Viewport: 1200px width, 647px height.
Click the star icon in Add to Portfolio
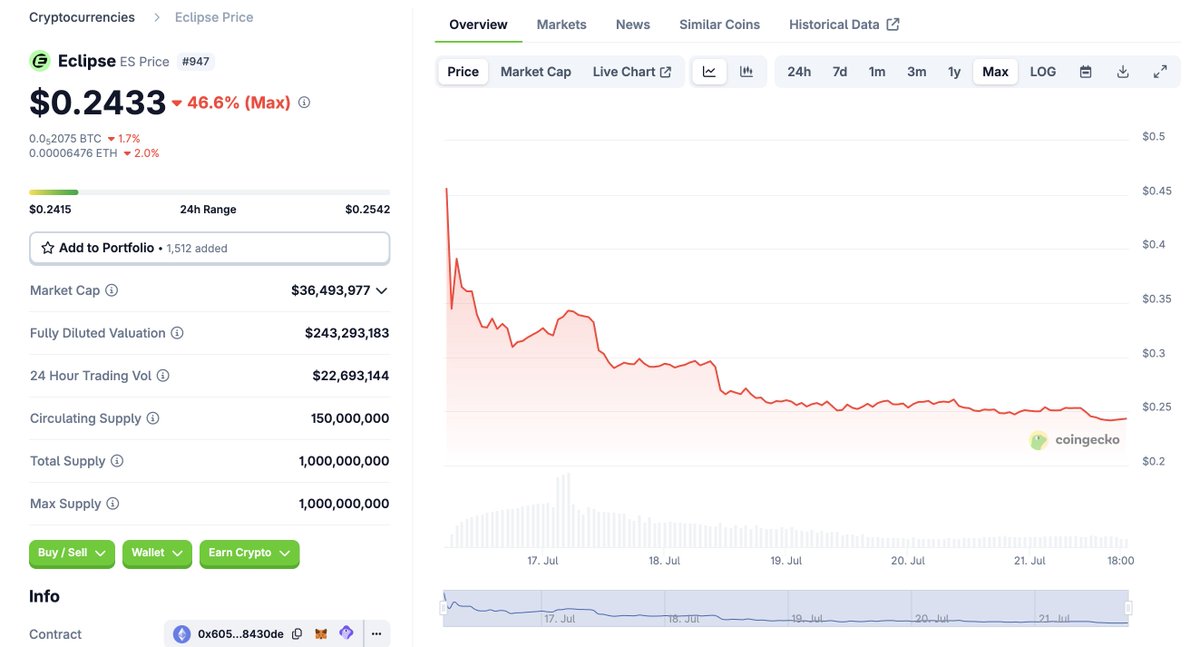coord(47,248)
